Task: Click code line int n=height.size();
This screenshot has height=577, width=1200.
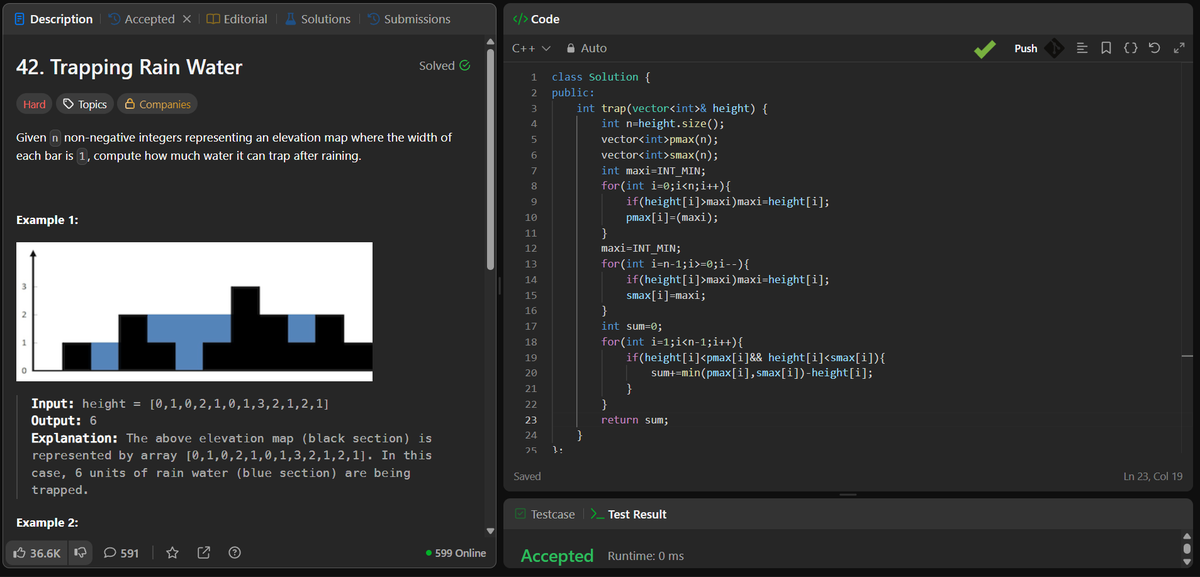Action: click(x=661, y=124)
